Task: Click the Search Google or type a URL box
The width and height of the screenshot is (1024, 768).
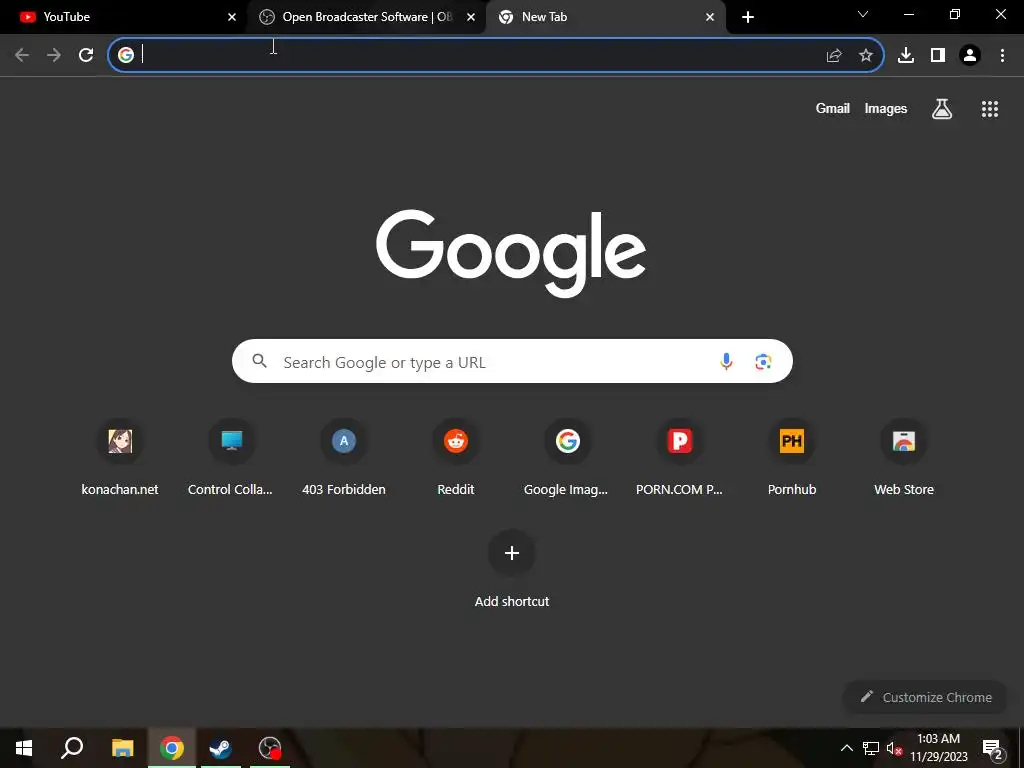Action: (x=512, y=361)
